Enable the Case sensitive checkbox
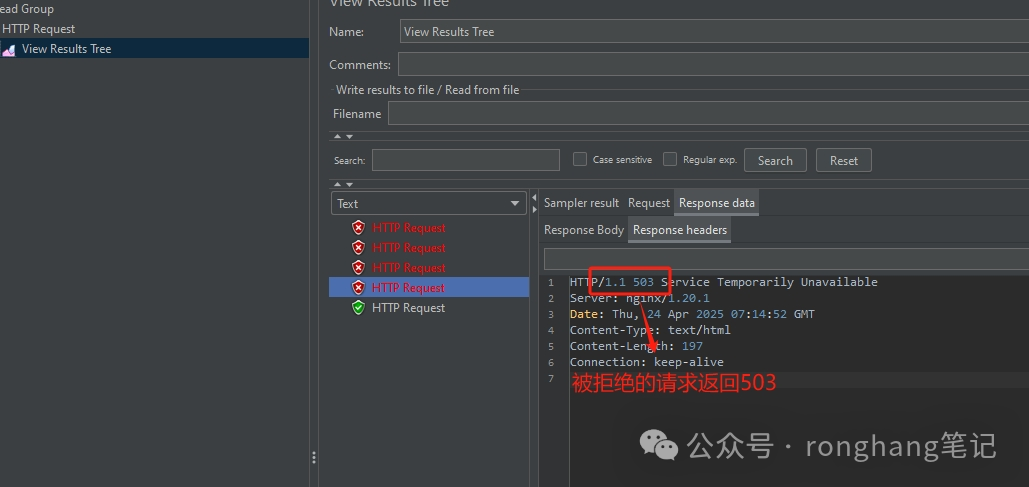Screen dimensions: 1029x487 580,159
